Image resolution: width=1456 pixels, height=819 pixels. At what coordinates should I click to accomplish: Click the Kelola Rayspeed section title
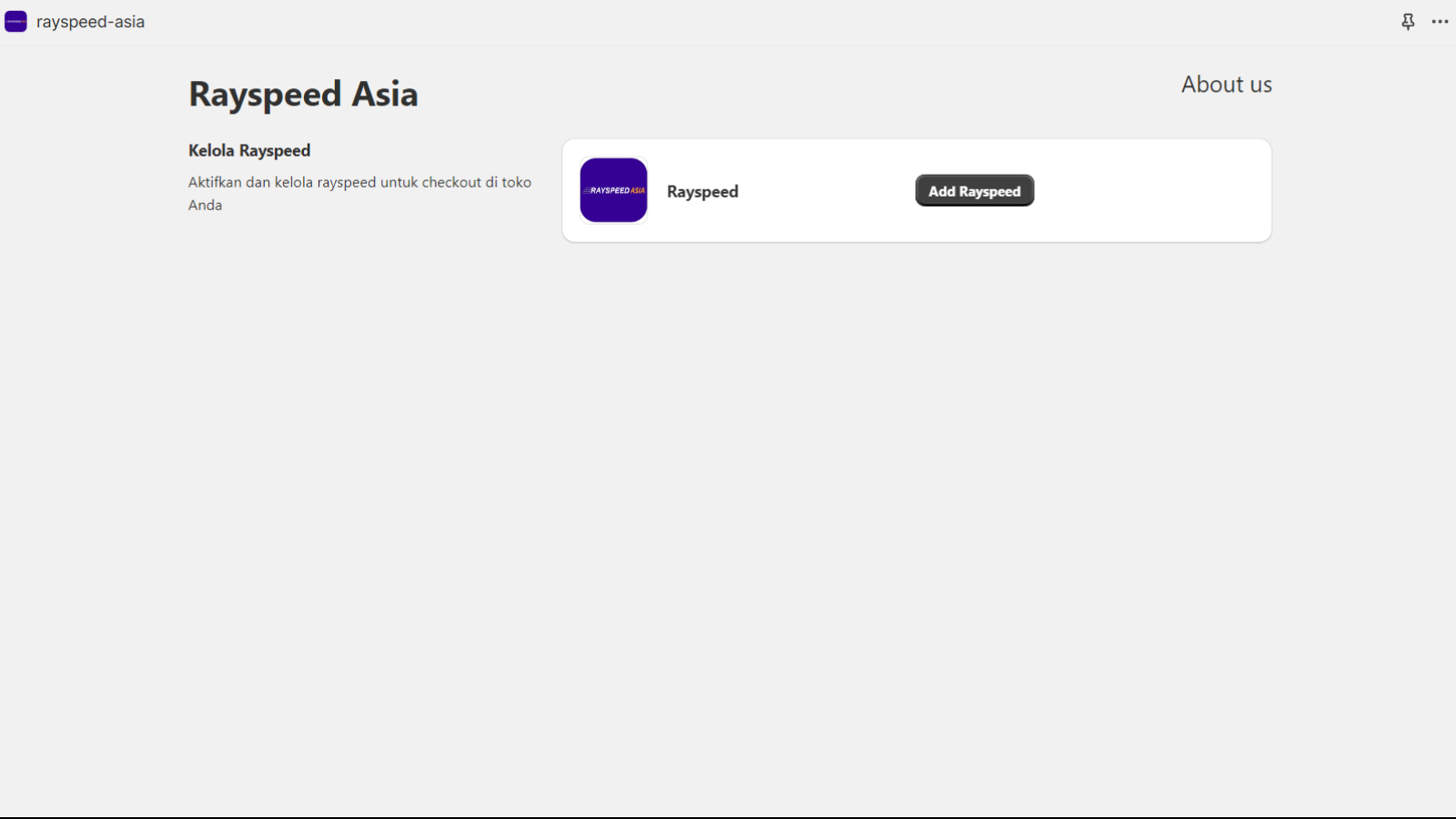(249, 151)
